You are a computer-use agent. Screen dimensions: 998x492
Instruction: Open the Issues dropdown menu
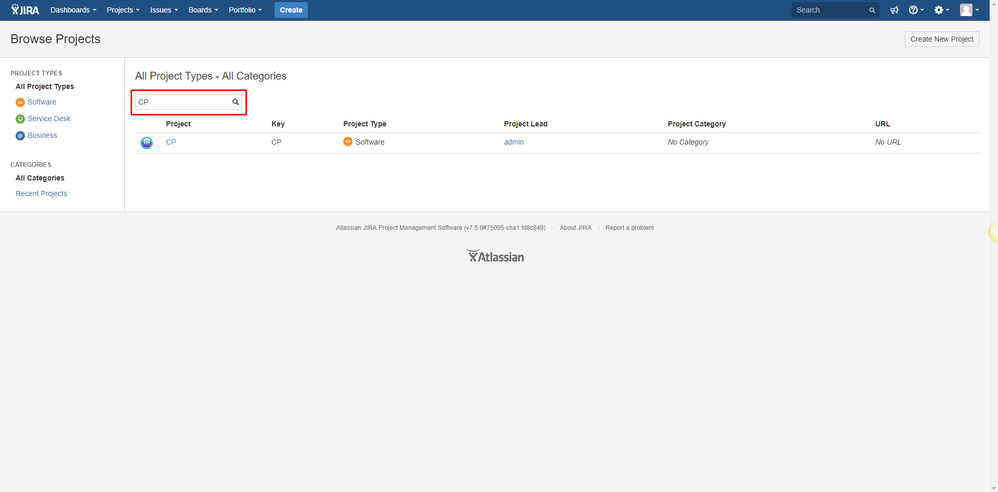click(164, 10)
